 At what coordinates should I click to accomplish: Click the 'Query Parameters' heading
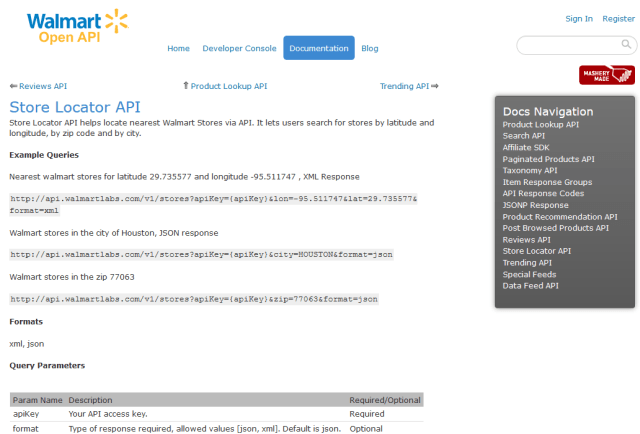point(47,365)
